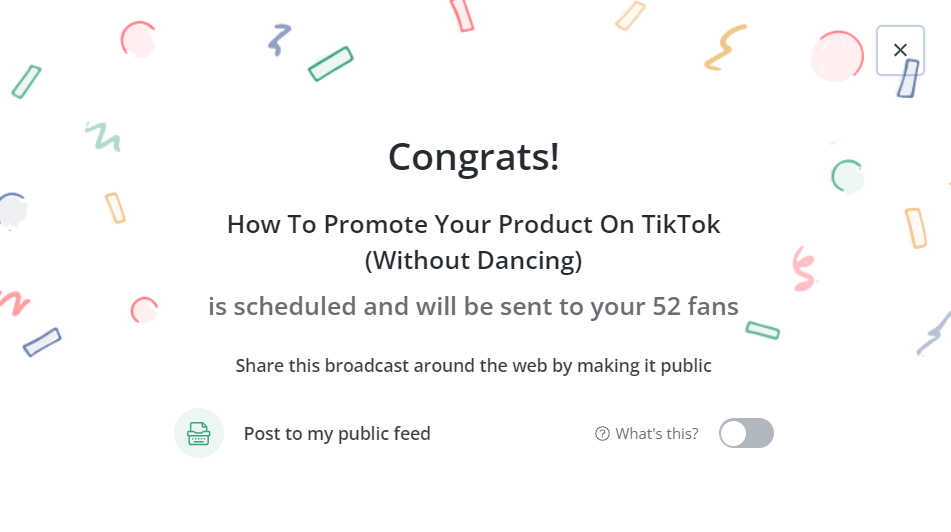
Task: Click the blue squiggle confetti at the top
Action: 279,40
